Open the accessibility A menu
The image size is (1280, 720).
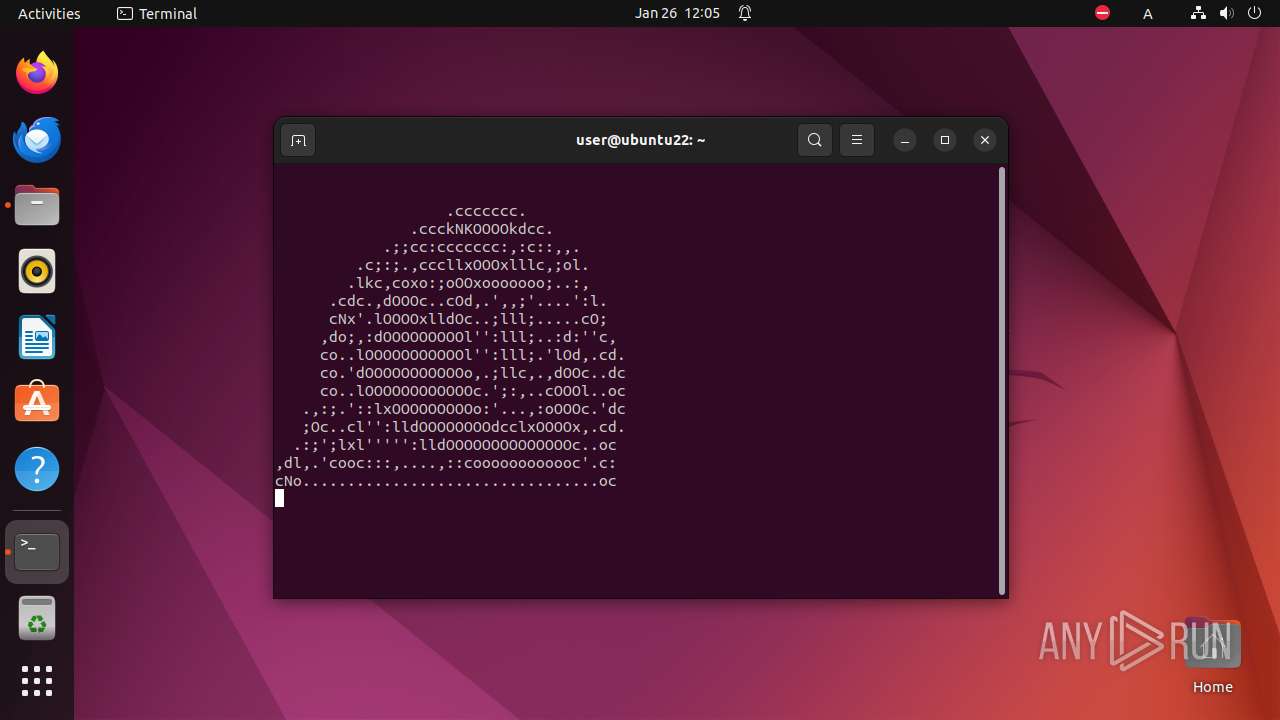[1148, 13]
